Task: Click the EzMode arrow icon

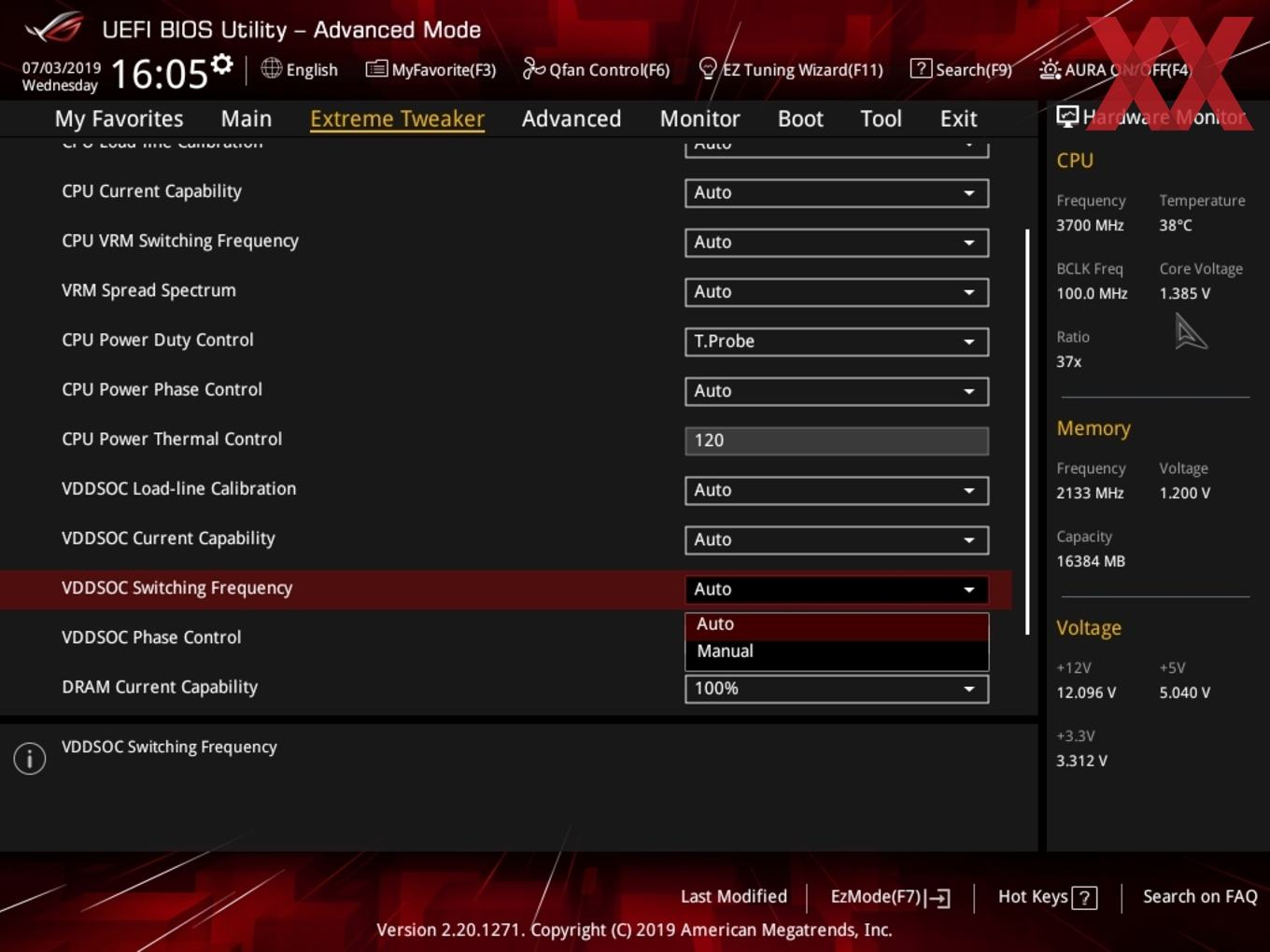Action: (x=939, y=898)
